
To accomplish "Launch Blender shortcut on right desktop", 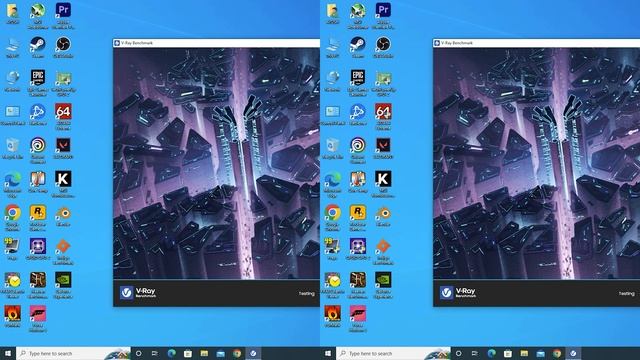I will click(x=383, y=213).
